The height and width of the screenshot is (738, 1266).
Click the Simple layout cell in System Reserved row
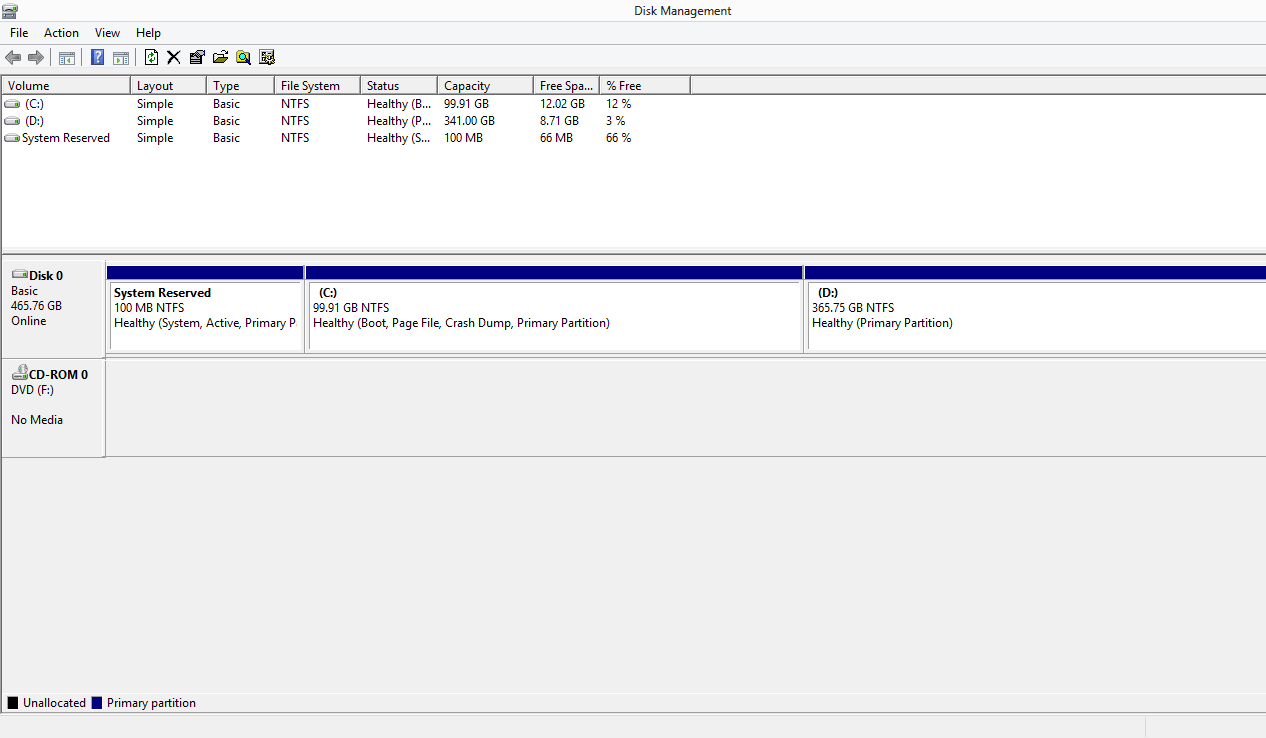155,138
